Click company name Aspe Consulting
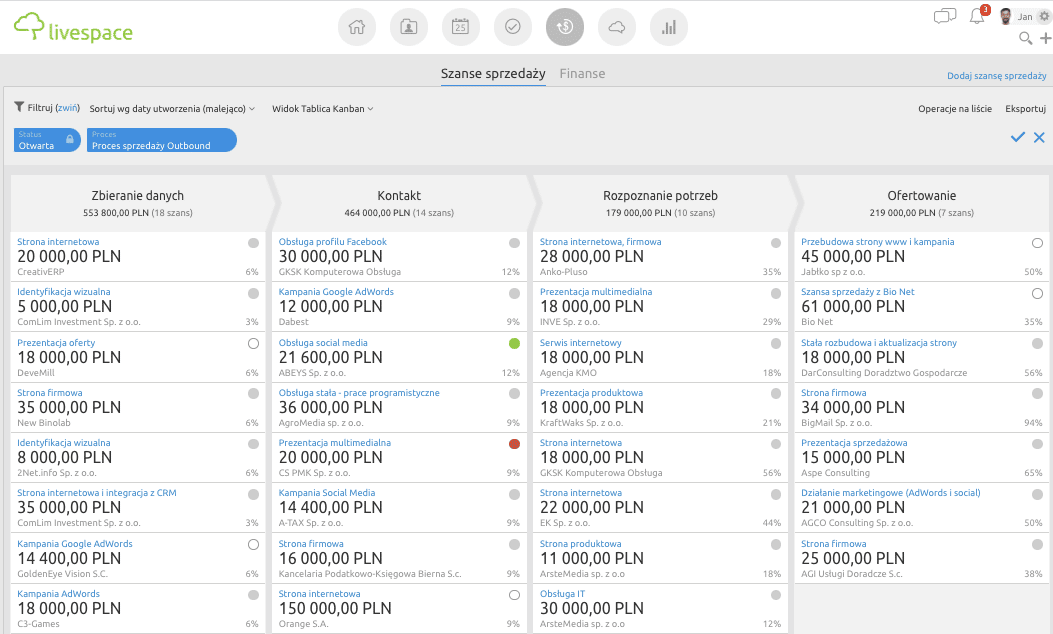Image resolution: width=1053 pixels, height=634 pixels. point(835,473)
